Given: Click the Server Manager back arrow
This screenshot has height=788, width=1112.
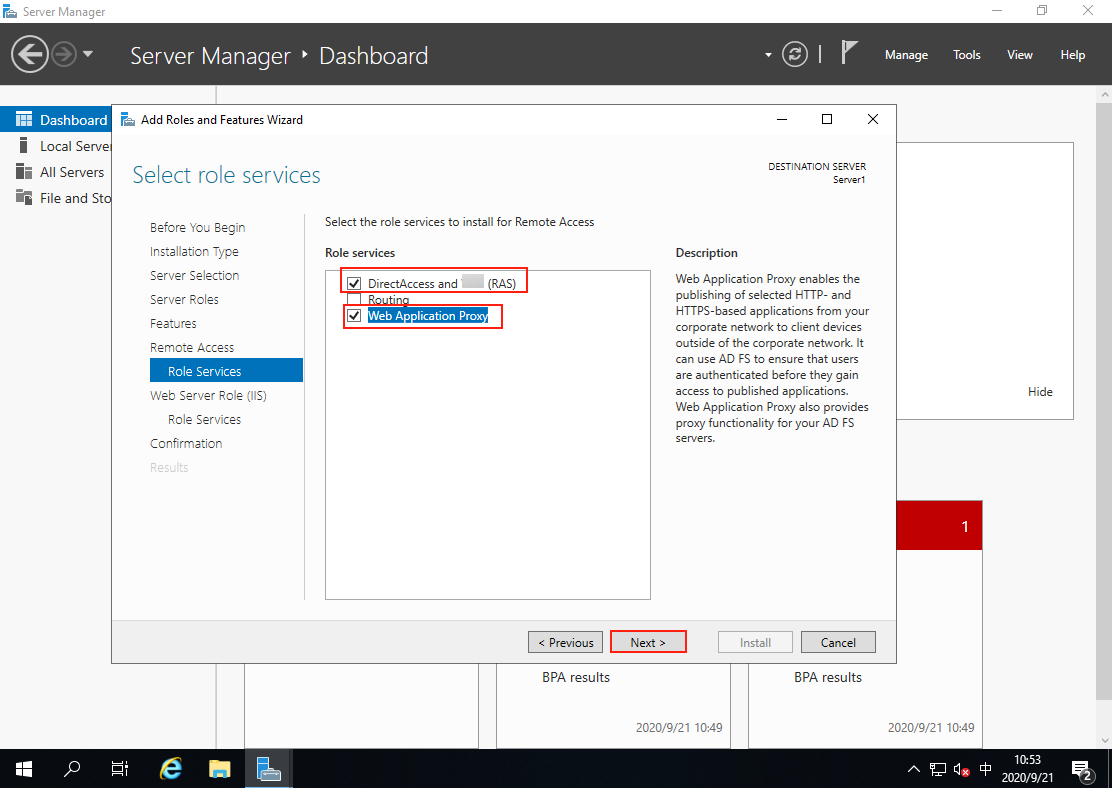Looking at the screenshot, I should point(30,54).
